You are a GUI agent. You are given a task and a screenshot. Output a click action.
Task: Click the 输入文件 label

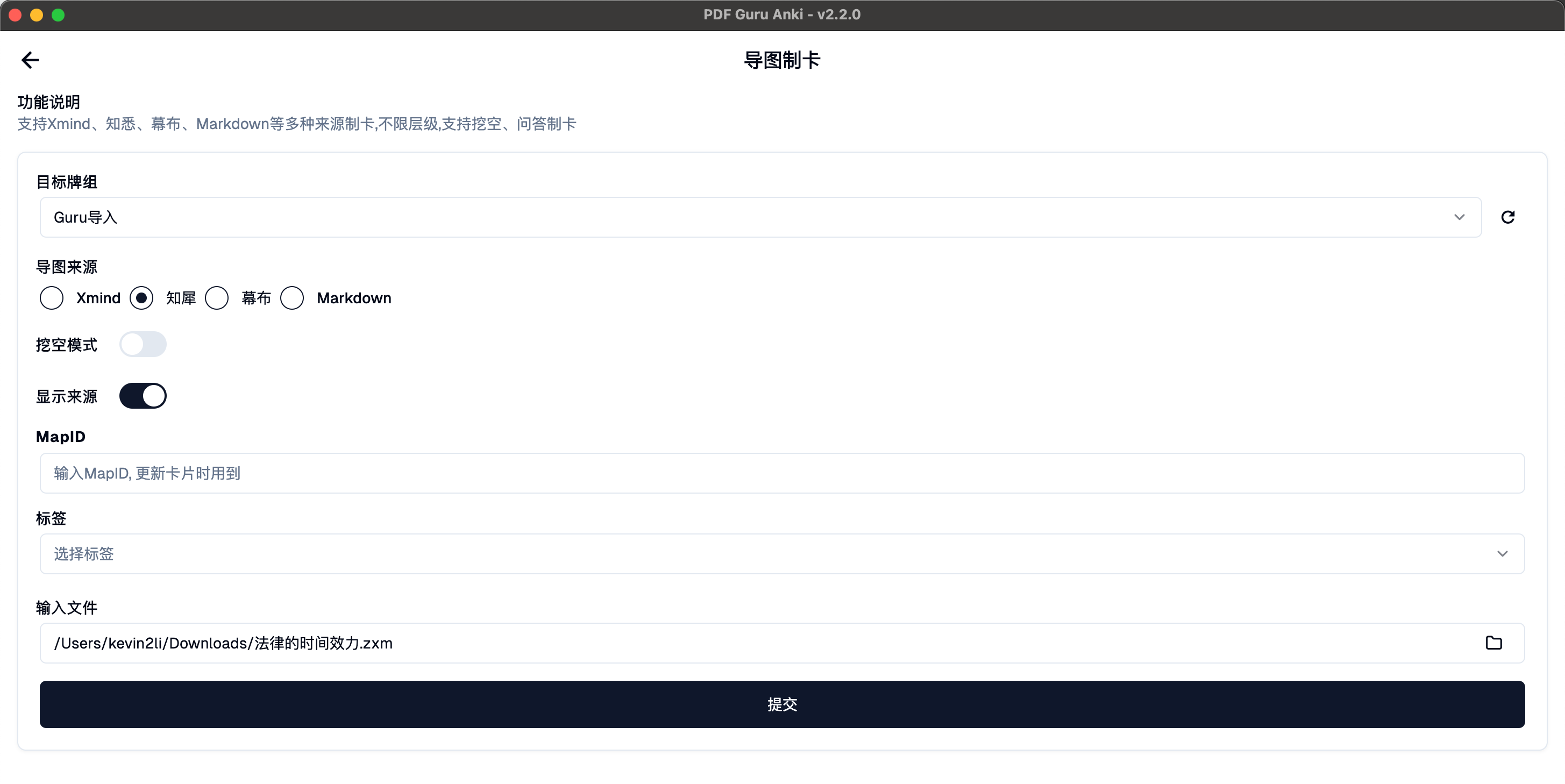pos(67,608)
